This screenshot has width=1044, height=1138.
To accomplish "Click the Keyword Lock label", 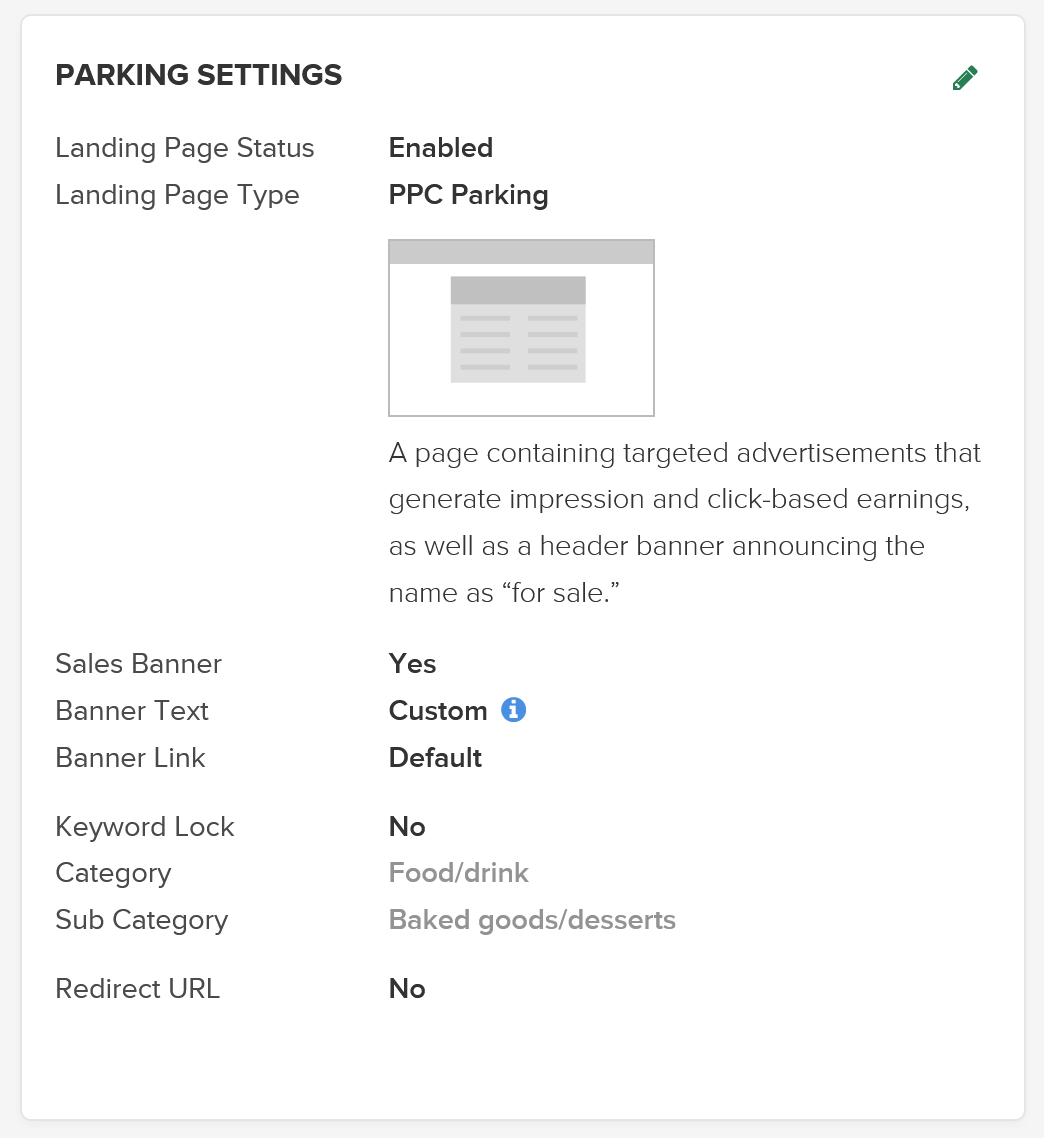I will pyautogui.click(x=144, y=827).
